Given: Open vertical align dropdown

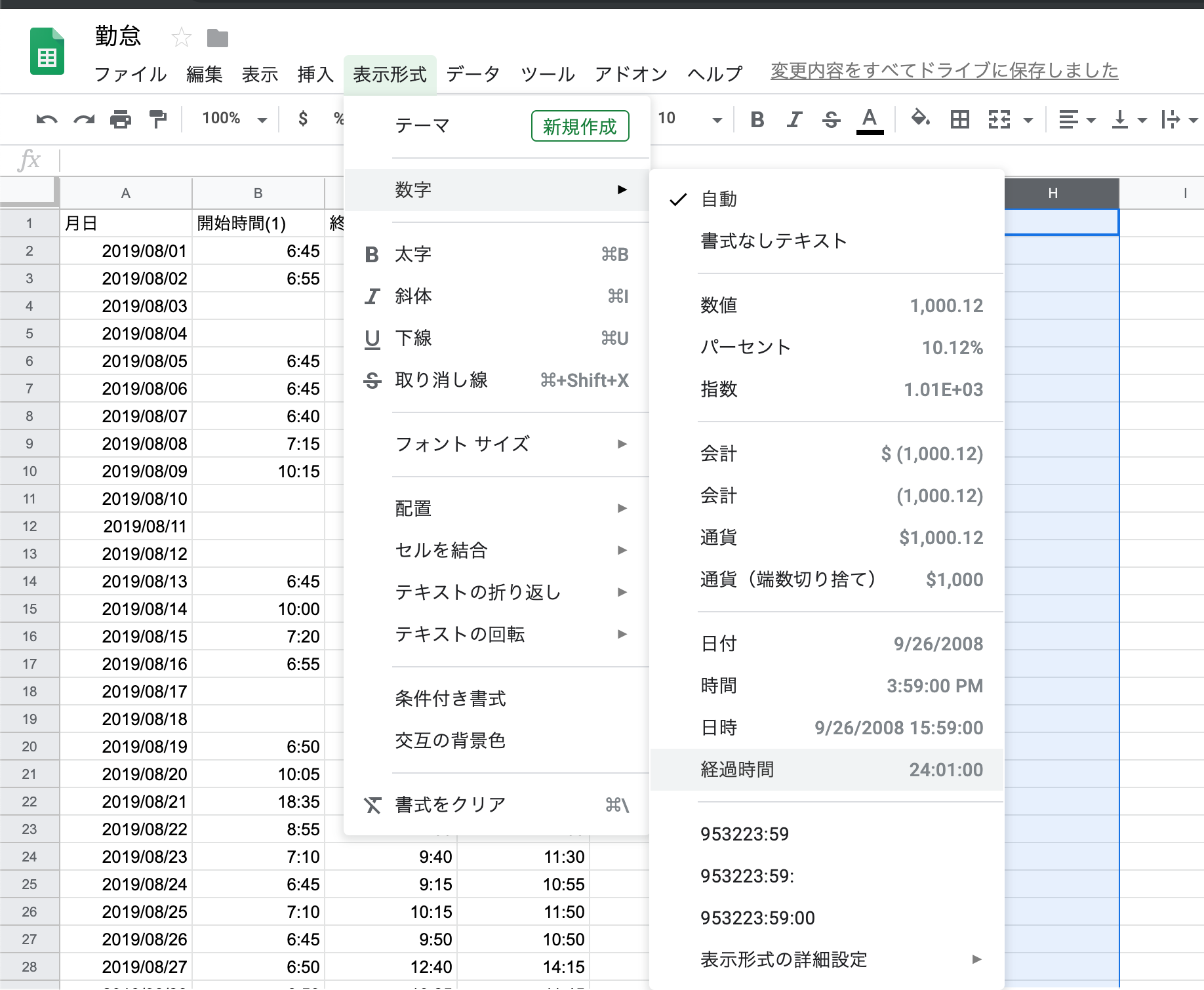Looking at the screenshot, I should coord(1129,119).
